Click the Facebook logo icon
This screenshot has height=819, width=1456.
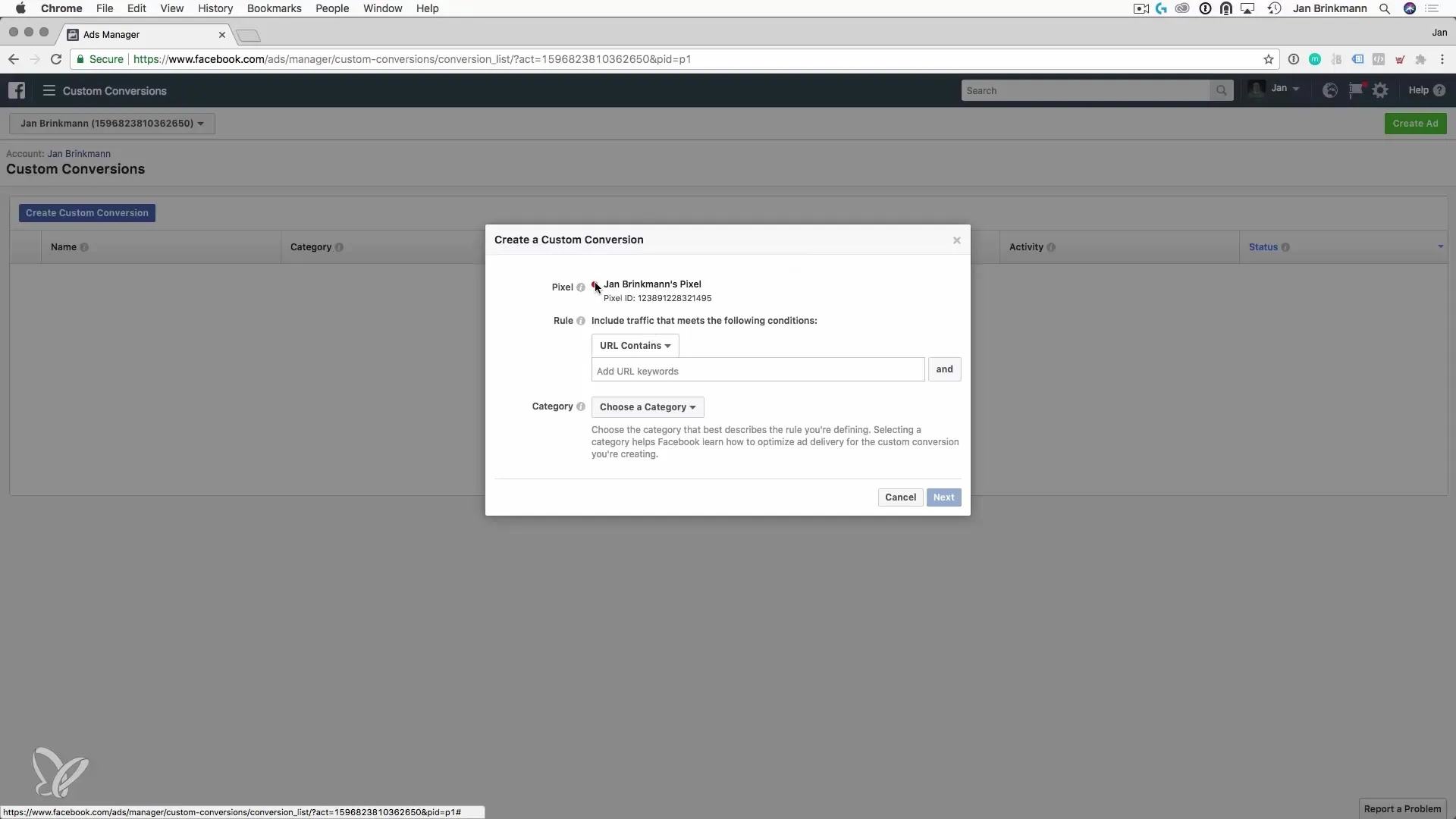(x=17, y=90)
